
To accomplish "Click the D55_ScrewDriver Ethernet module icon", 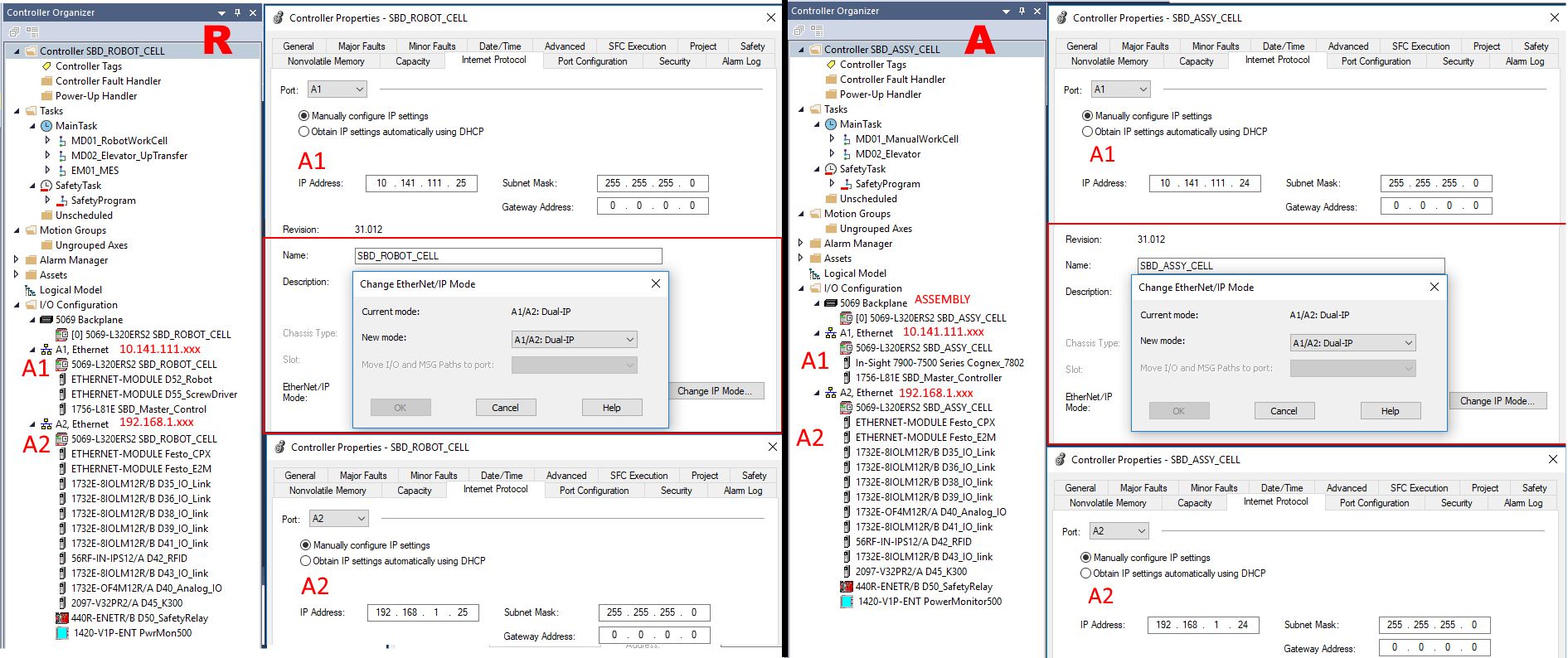I will 62,394.
